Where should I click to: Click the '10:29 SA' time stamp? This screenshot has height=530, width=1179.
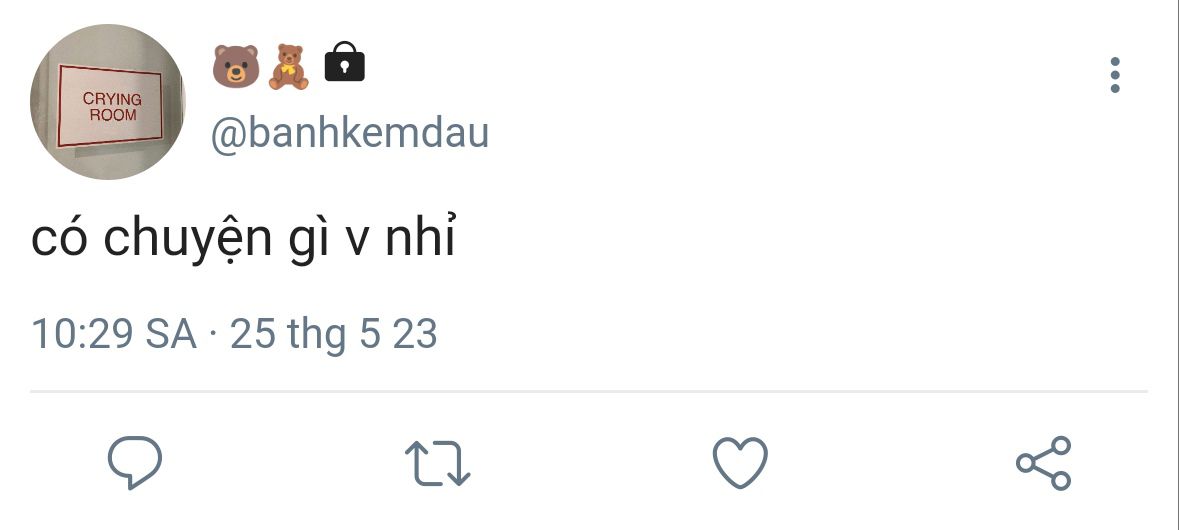(x=114, y=334)
